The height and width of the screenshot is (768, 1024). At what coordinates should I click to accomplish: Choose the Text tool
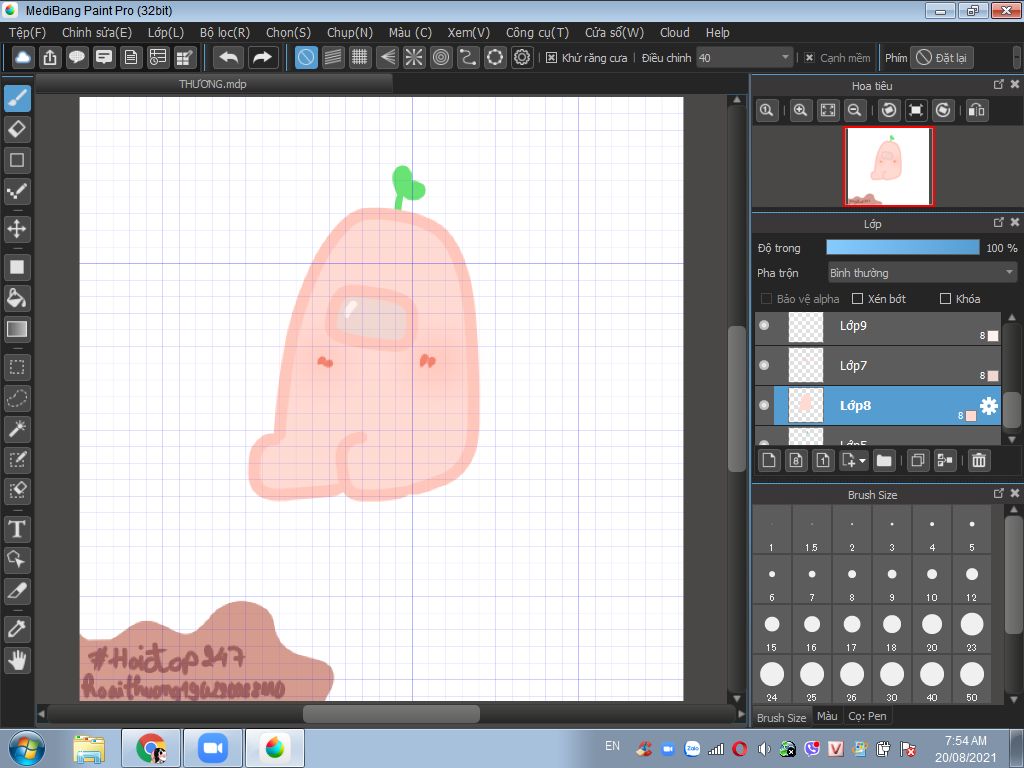point(17,529)
